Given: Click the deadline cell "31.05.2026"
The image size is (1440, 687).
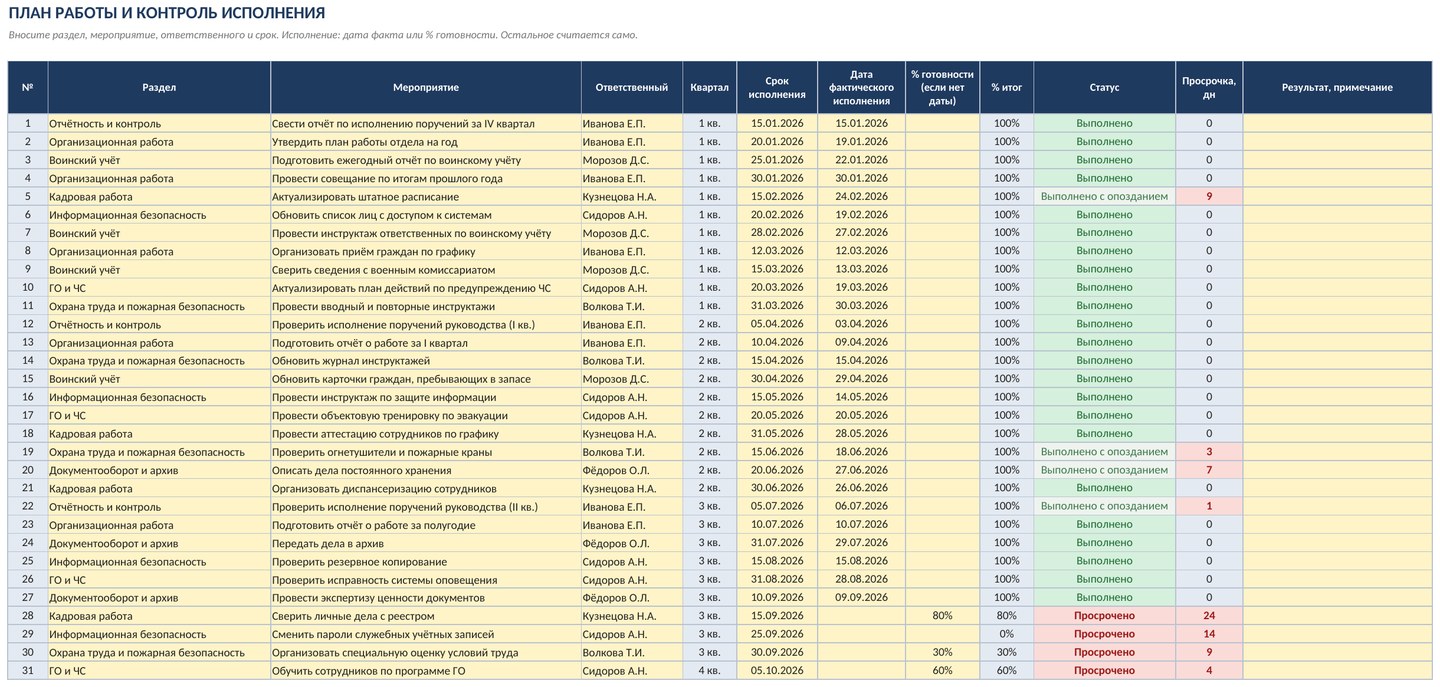Looking at the screenshot, I should (x=777, y=434).
